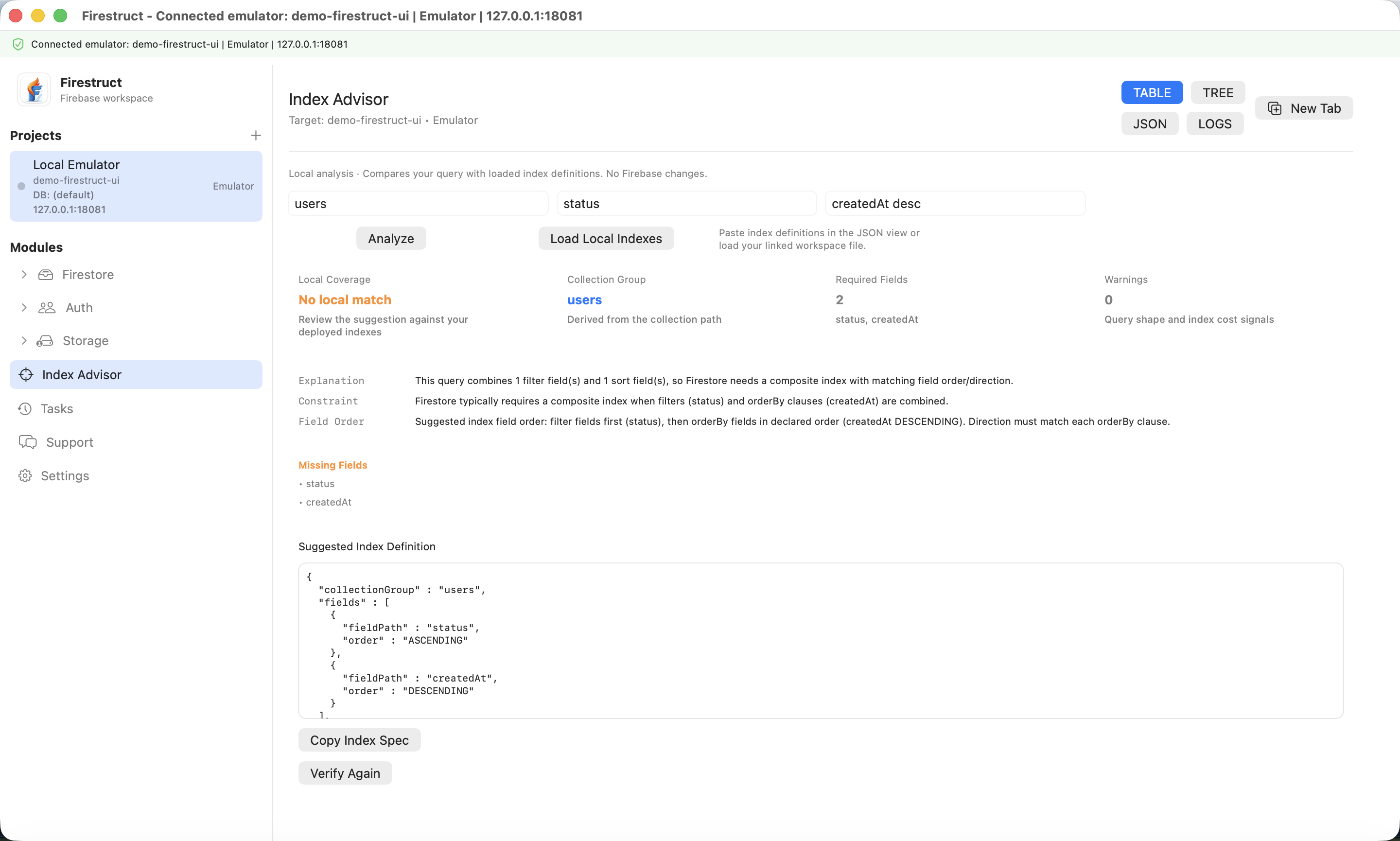Click the Firestruct flame logo icon
This screenshot has width=1400, height=841.
[x=34, y=89]
